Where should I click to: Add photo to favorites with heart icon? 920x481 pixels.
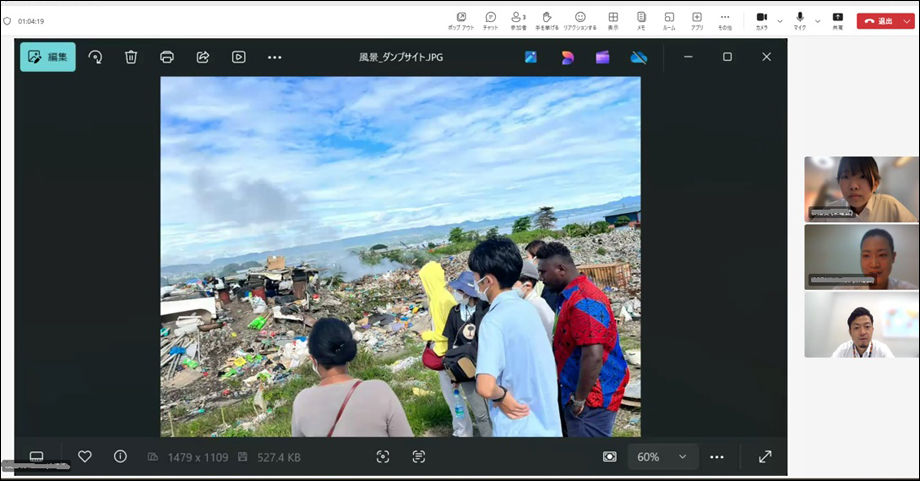(x=85, y=456)
